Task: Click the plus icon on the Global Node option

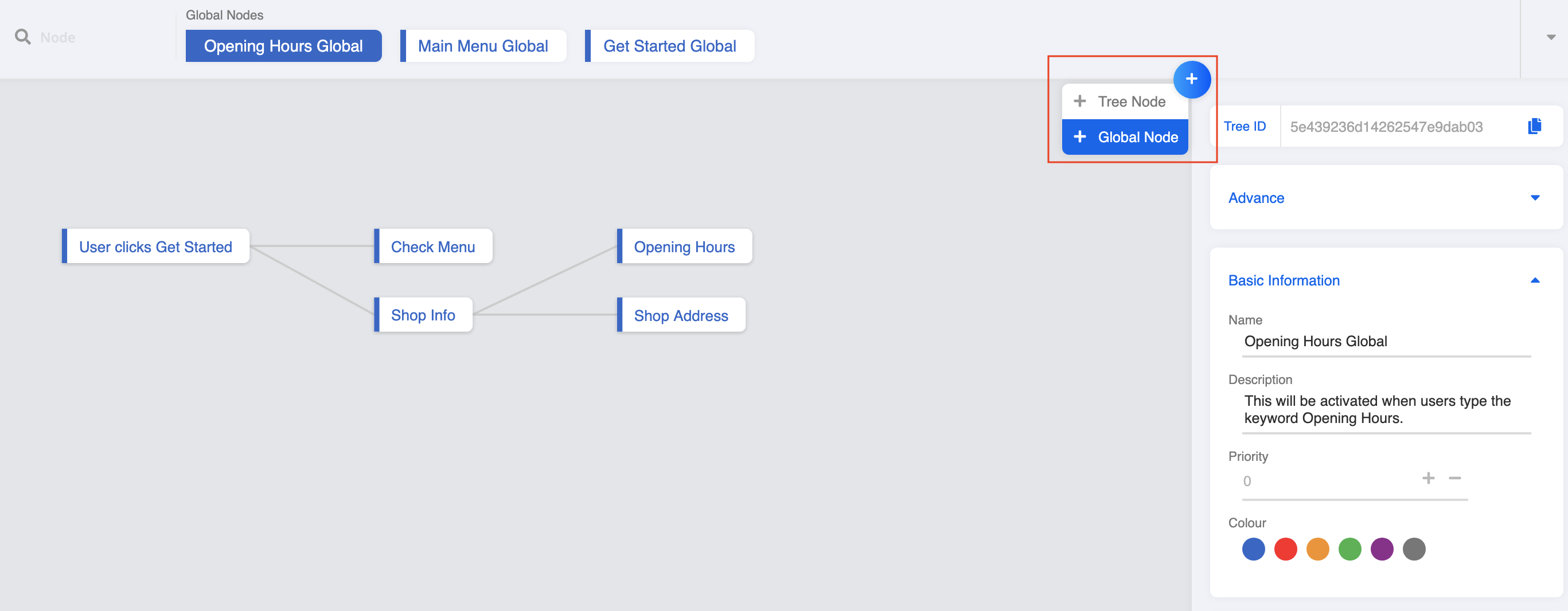Action: click(x=1079, y=136)
